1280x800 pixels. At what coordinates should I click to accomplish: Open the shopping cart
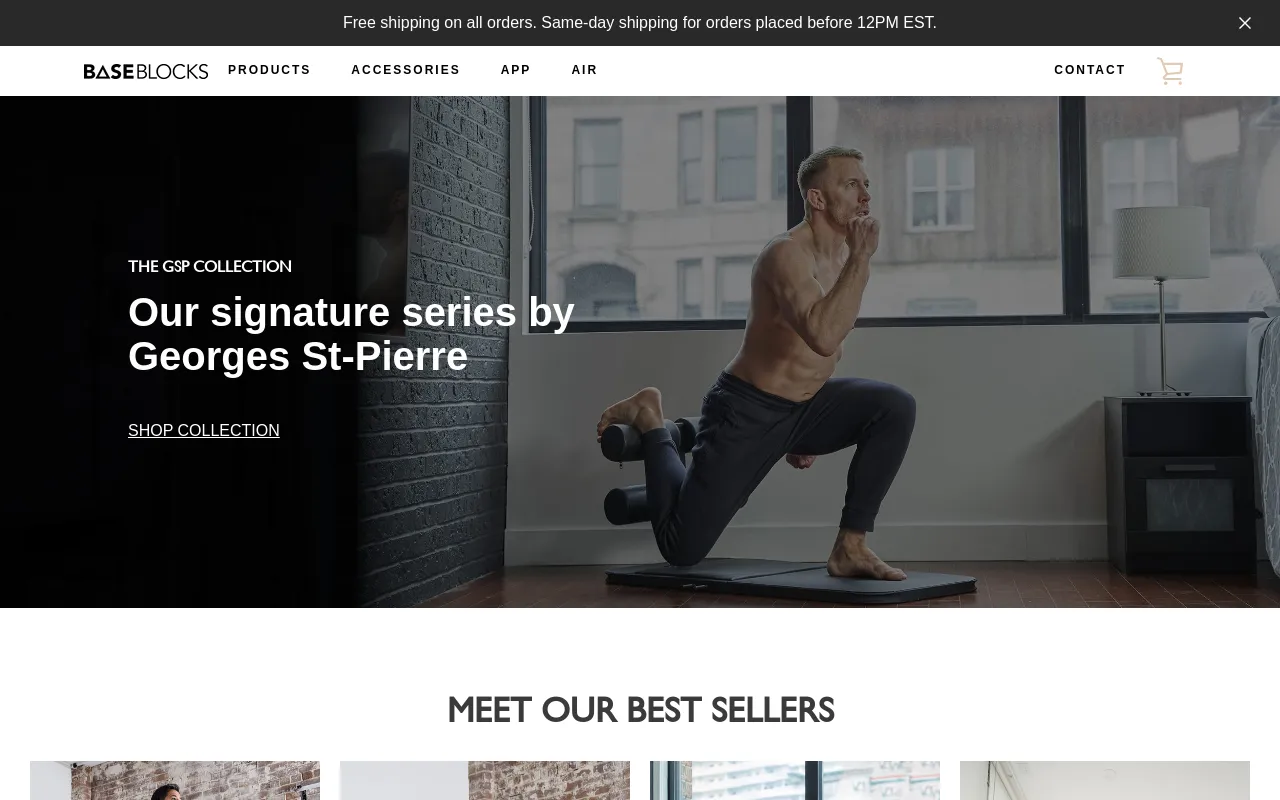[x=1170, y=71]
